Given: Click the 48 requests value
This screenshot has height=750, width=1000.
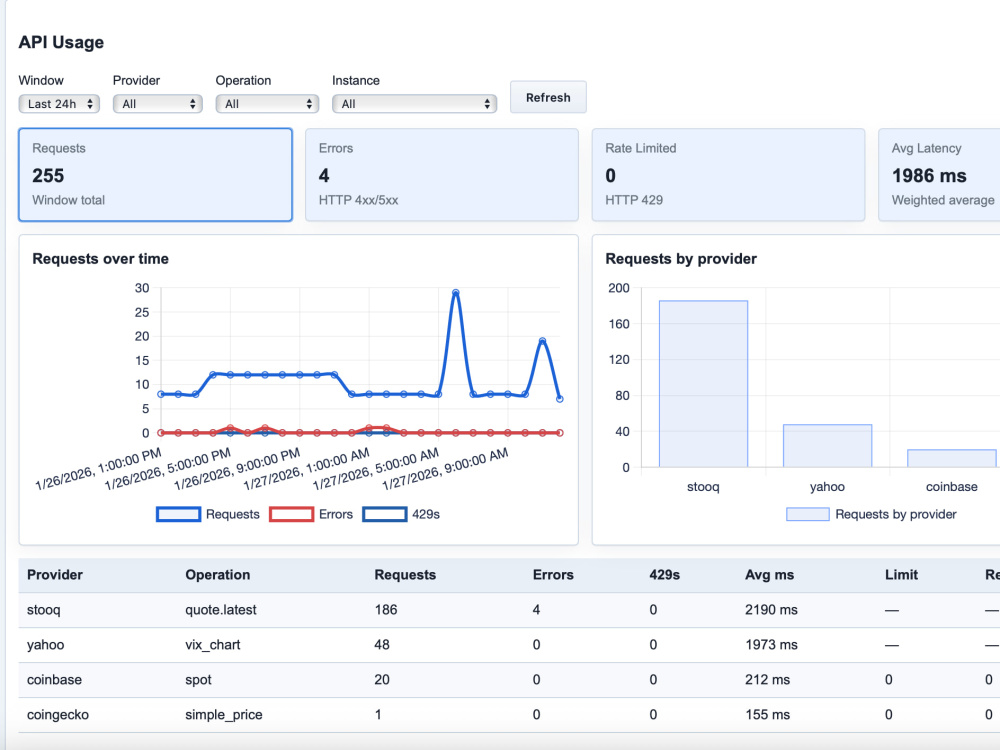Looking at the screenshot, I should tap(382, 645).
